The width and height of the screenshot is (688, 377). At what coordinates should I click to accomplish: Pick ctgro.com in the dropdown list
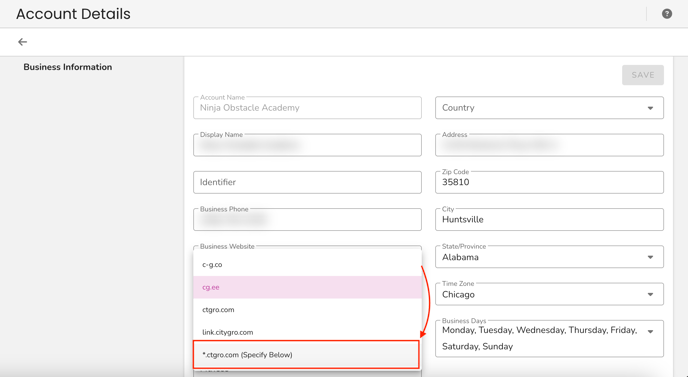(307, 310)
